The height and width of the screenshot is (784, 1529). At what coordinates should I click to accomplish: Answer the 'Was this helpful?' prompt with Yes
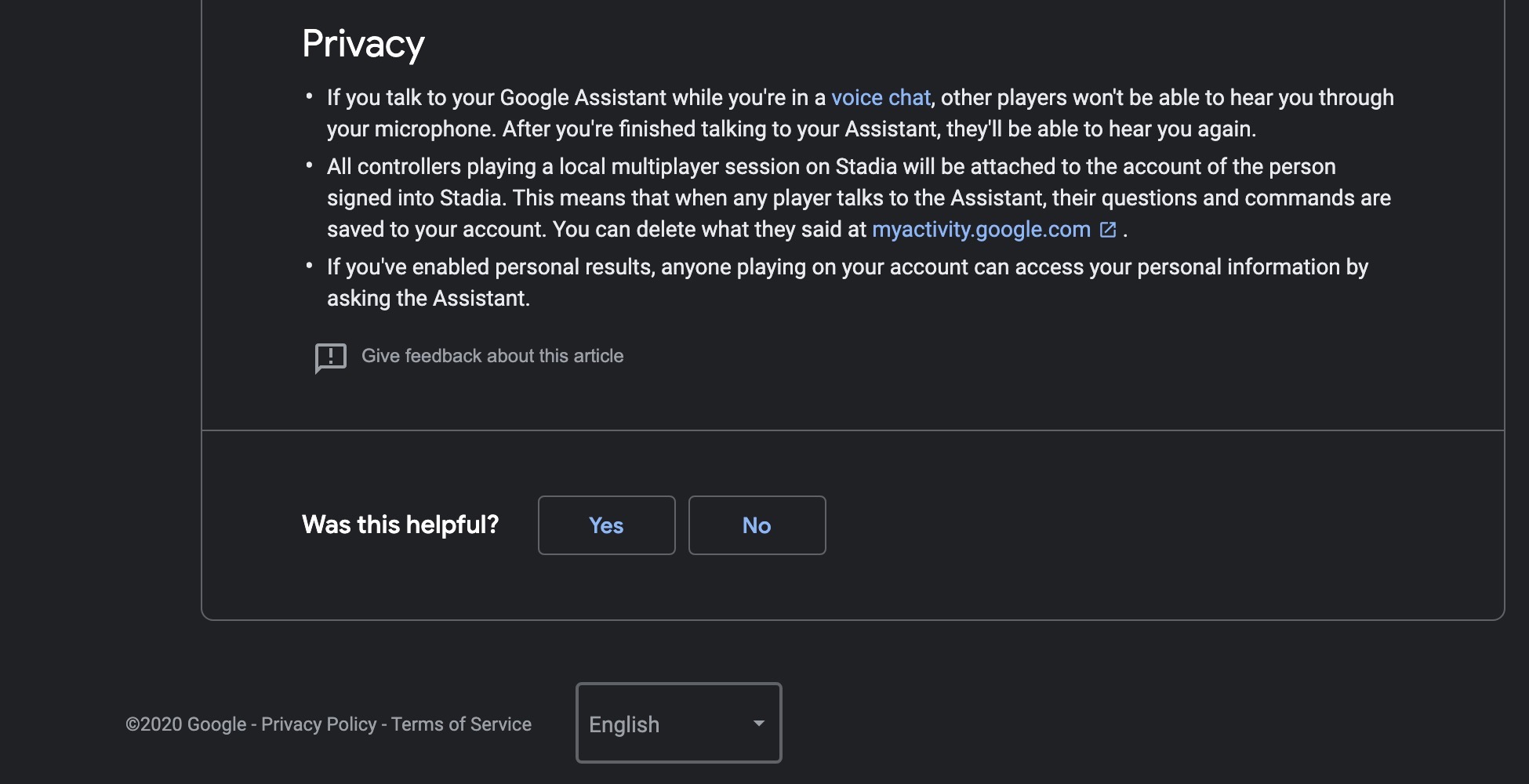[x=605, y=525]
